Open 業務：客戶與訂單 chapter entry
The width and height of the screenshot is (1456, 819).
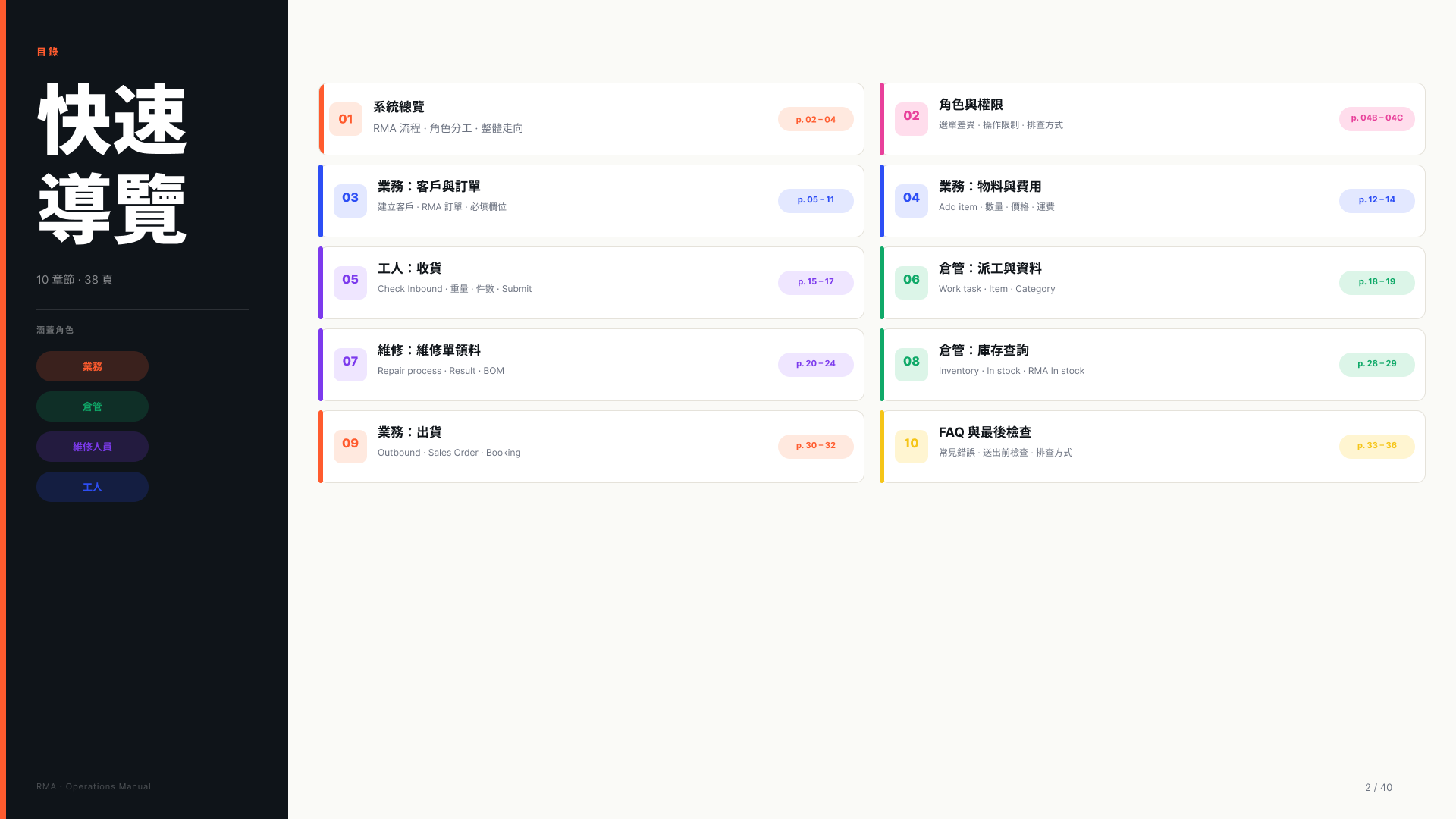[x=591, y=201]
